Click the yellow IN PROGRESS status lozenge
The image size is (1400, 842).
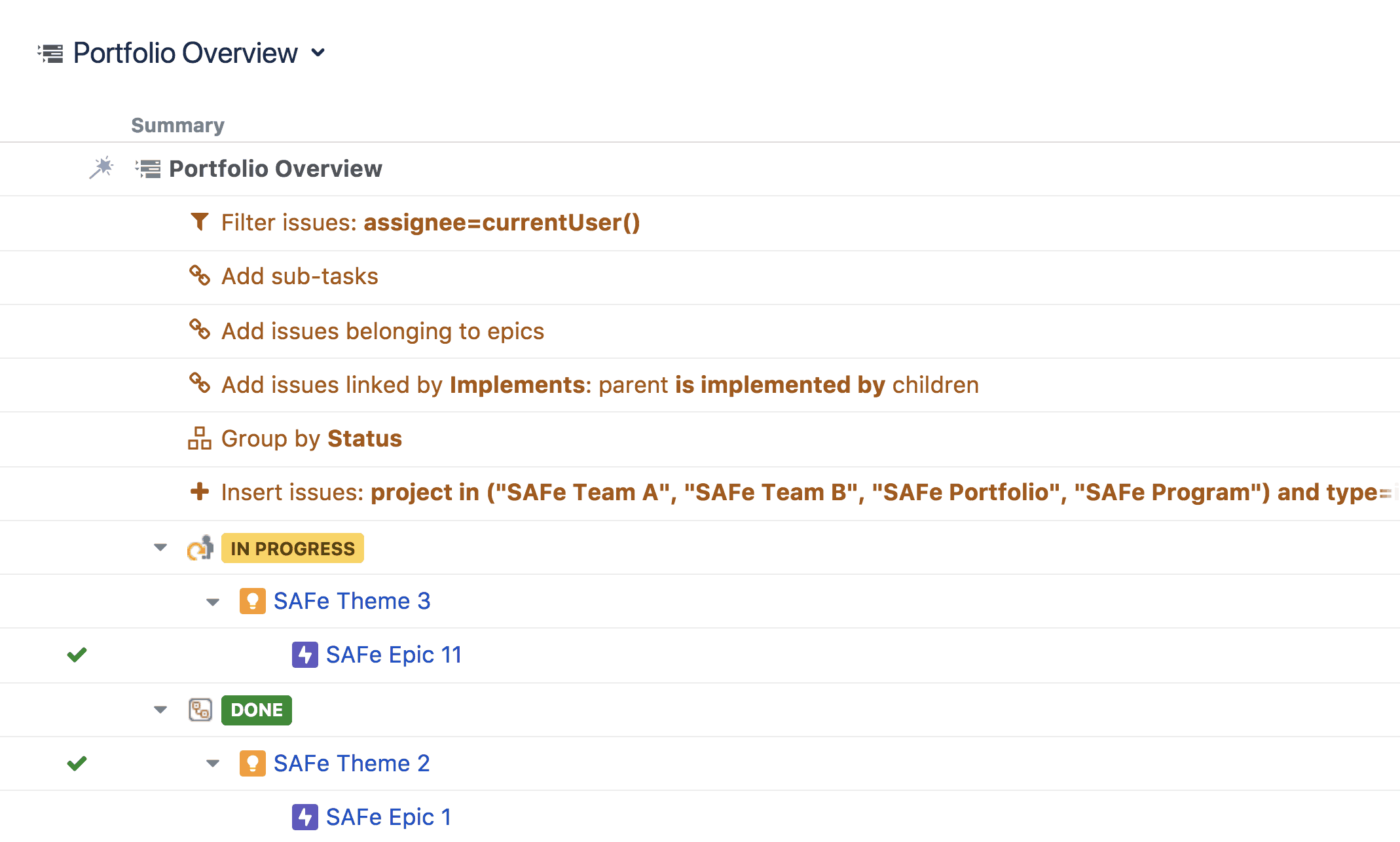tap(293, 547)
